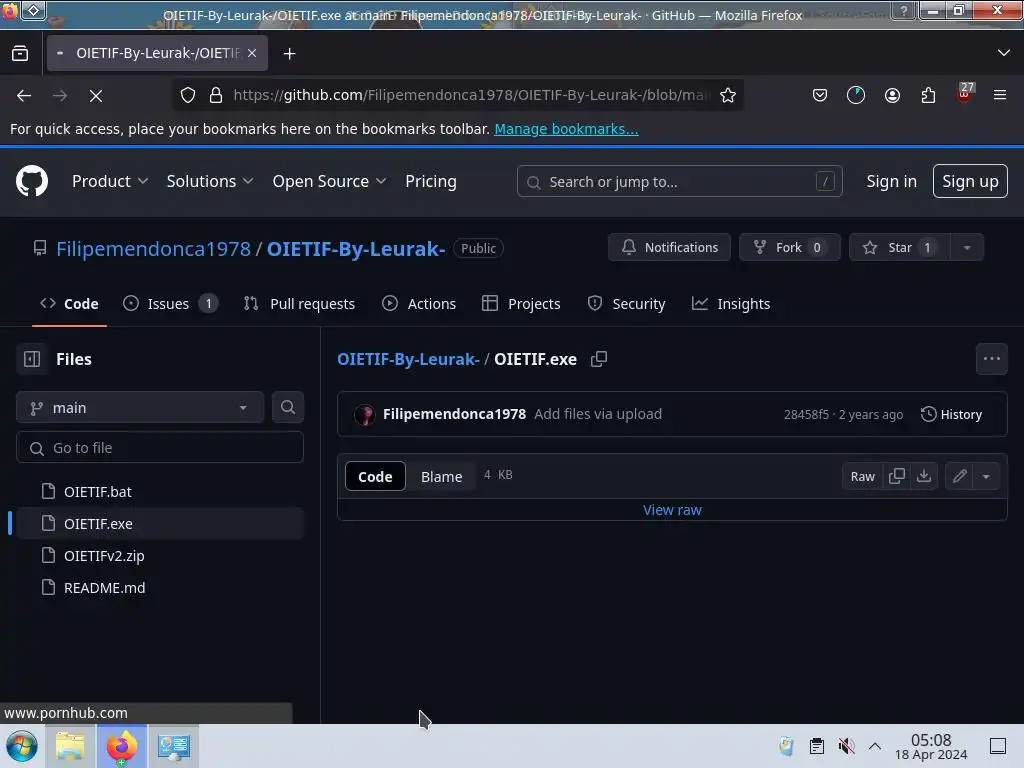The height and width of the screenshot is (768, 1024).
Task: Click Manage bookmarks link
Action: coord(566,129)
